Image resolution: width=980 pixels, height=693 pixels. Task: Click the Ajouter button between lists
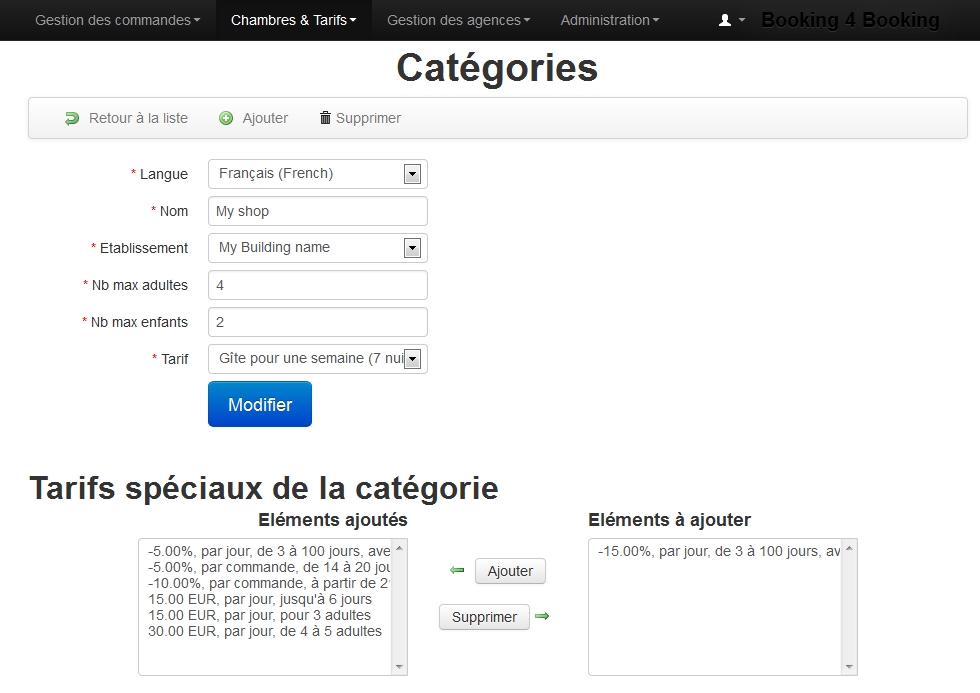coord(510,571)
